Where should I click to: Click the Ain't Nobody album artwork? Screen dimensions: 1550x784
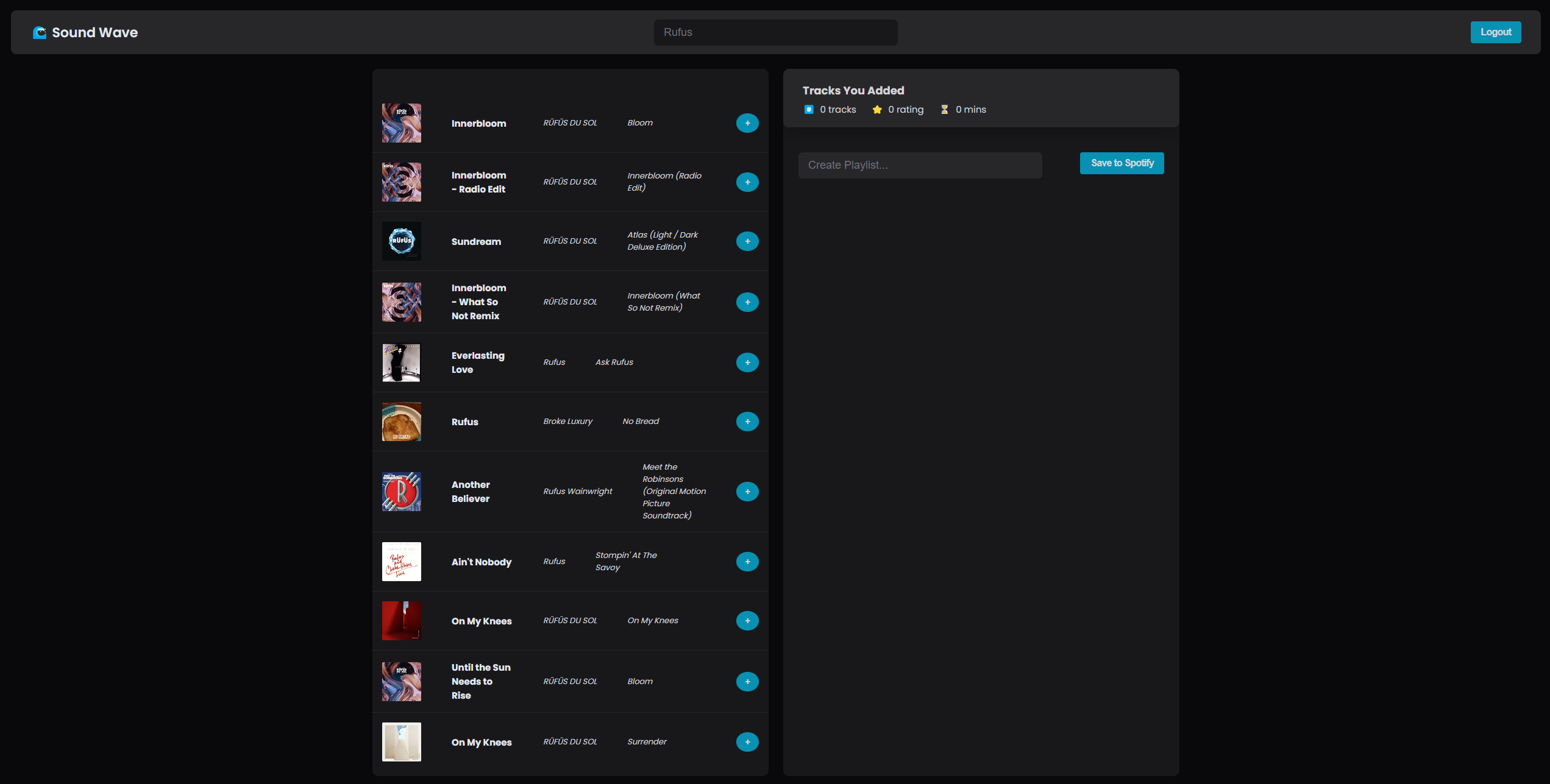(402, 562)
